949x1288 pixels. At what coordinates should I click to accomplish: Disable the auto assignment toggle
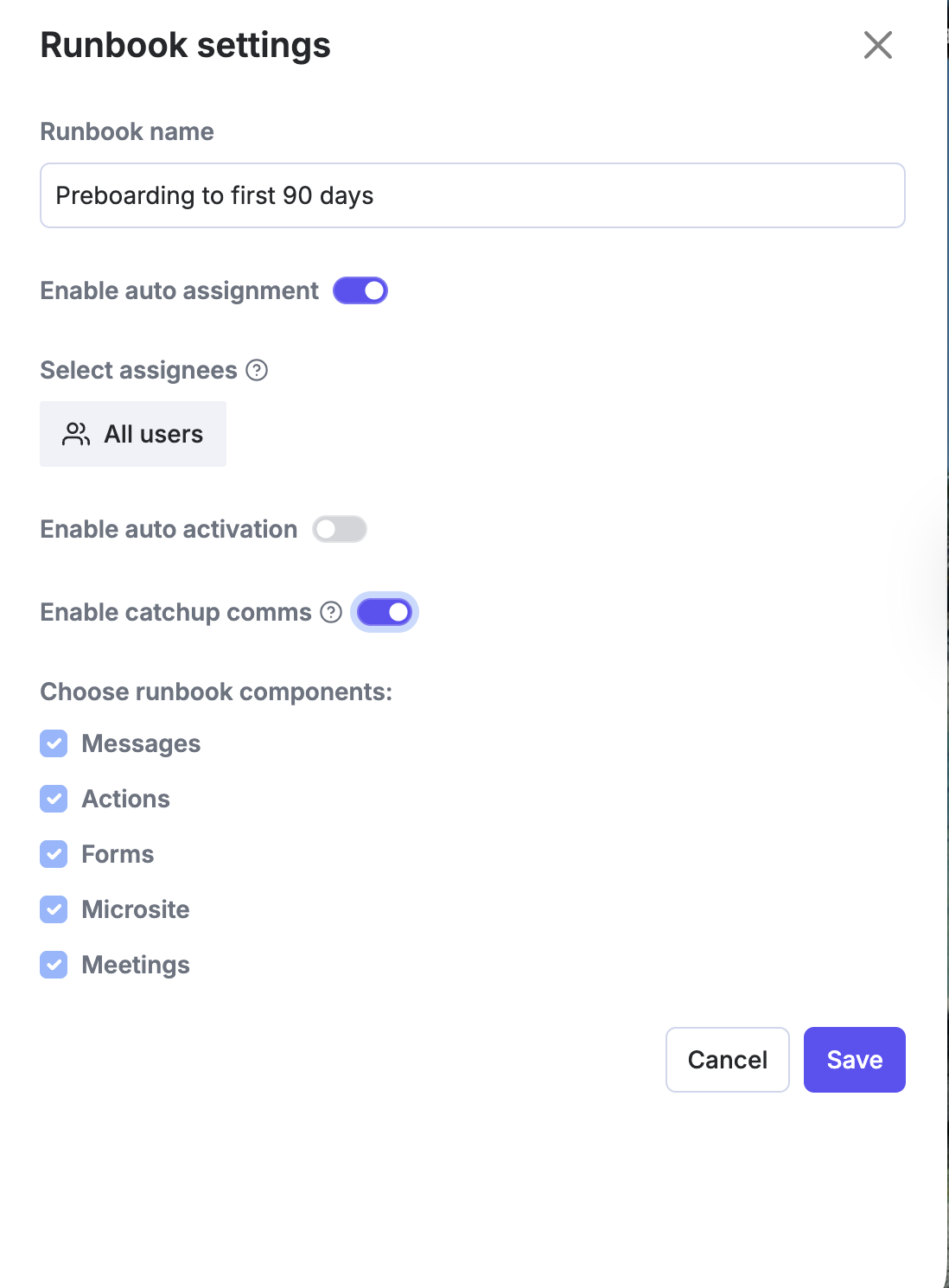point(360,290)
